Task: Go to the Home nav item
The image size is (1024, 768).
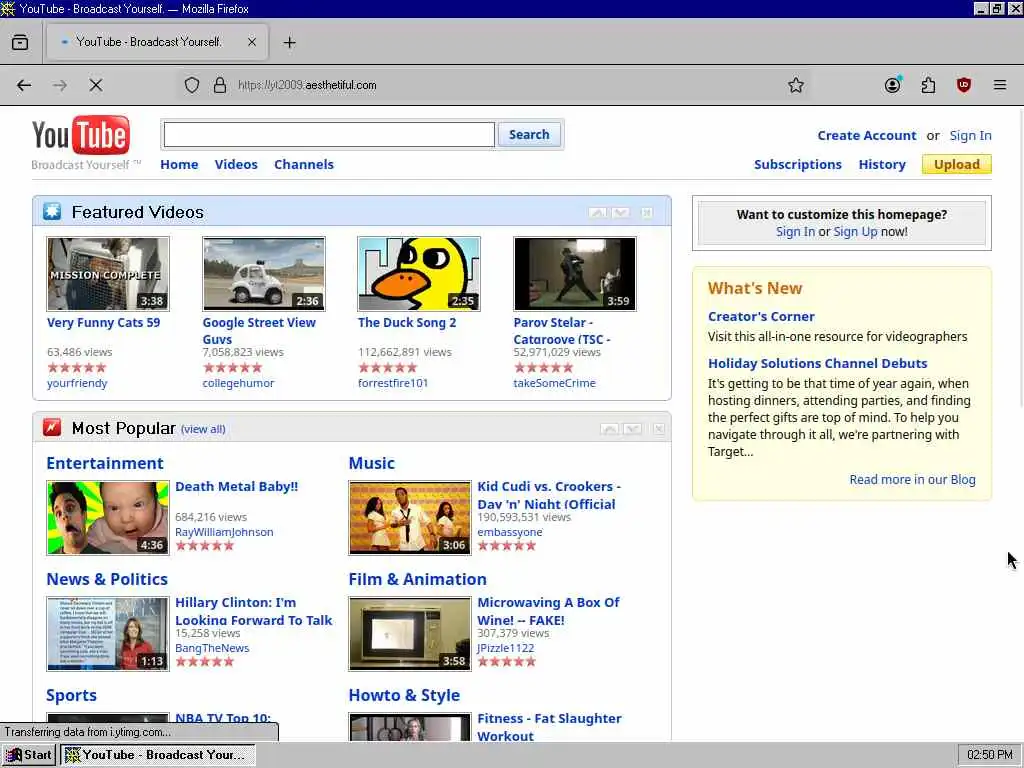Action: [x=179, y=165]
